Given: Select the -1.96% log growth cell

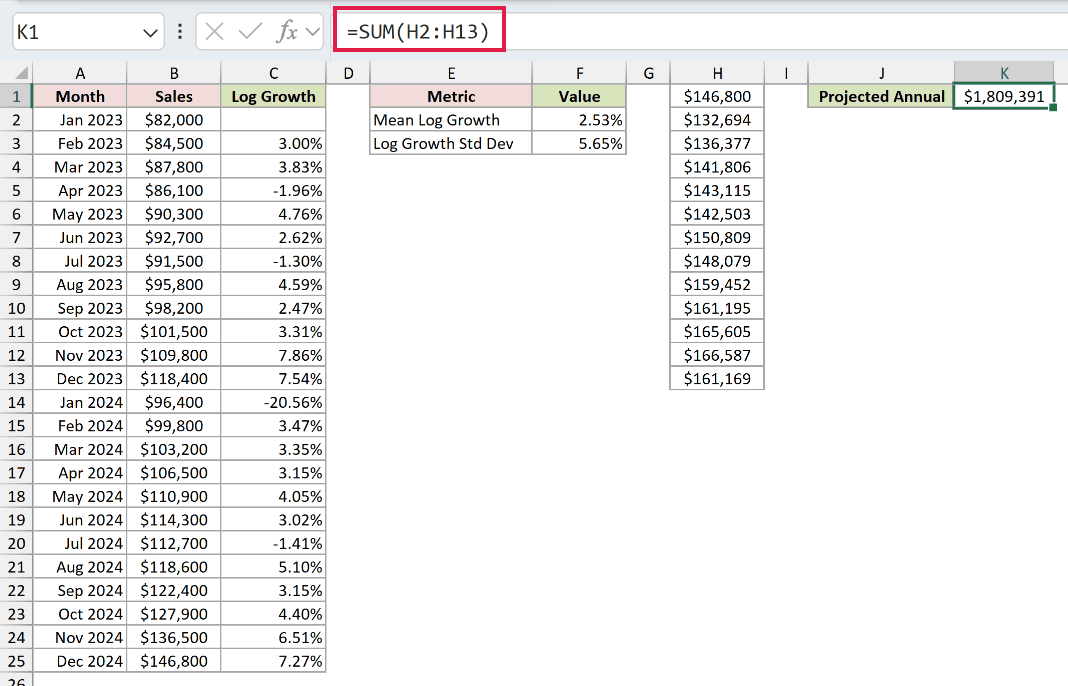Looking at the screenshot, I should click(x=273, y=190).
